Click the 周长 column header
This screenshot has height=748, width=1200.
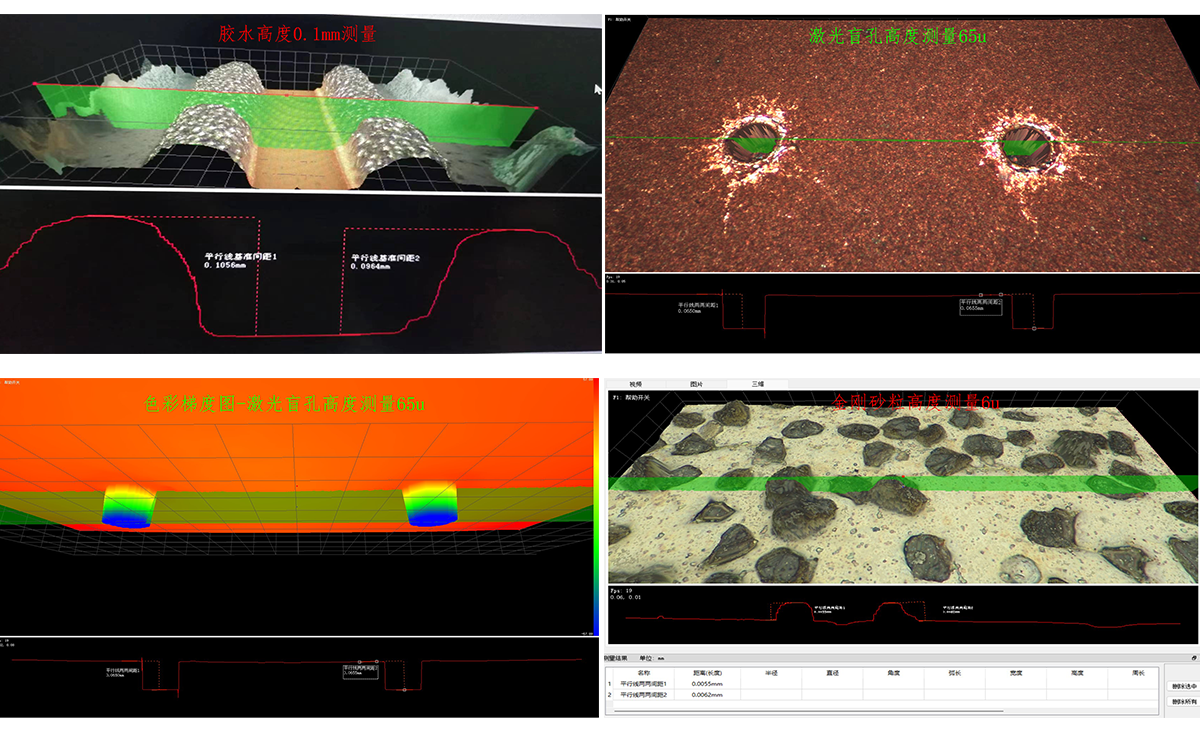(1137, 673)
